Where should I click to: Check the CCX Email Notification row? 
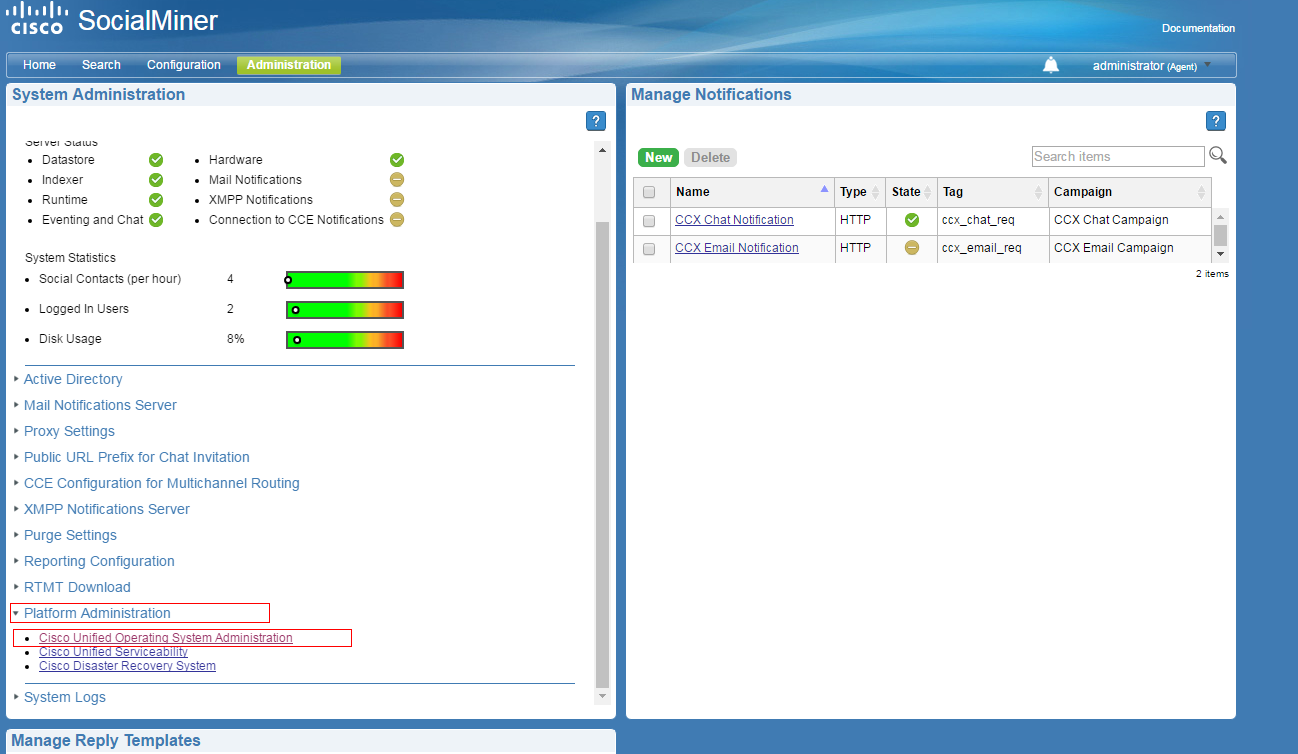click(x=649, y=249)
